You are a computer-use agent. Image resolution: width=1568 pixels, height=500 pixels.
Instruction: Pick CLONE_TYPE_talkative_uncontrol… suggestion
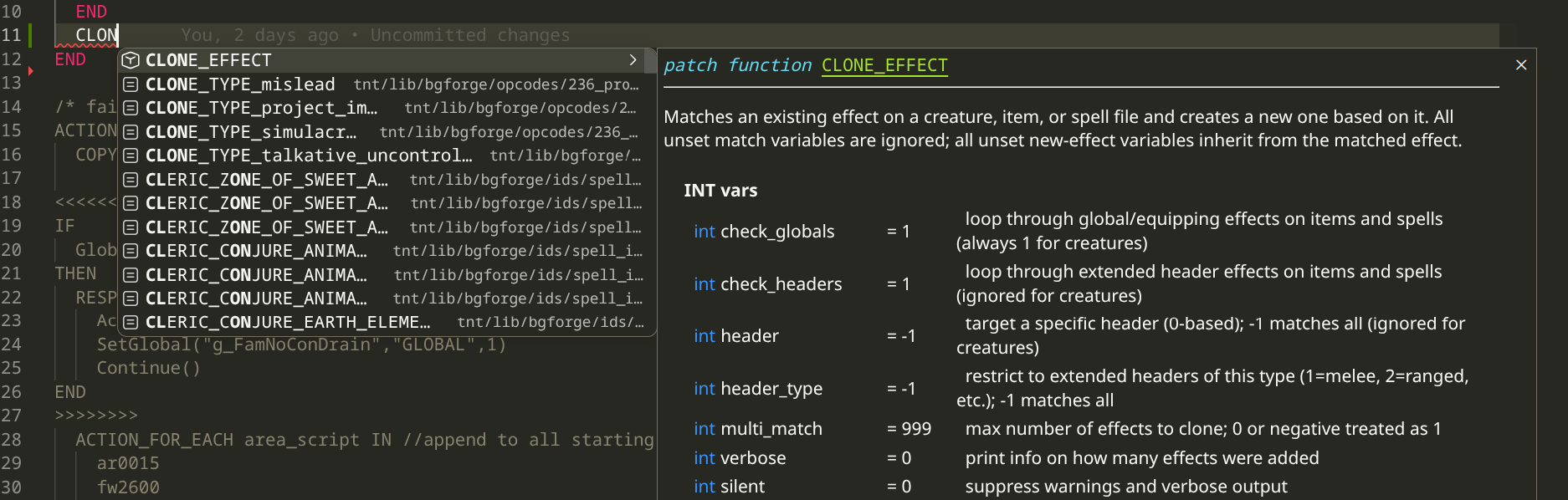click(x=387, y=156)
